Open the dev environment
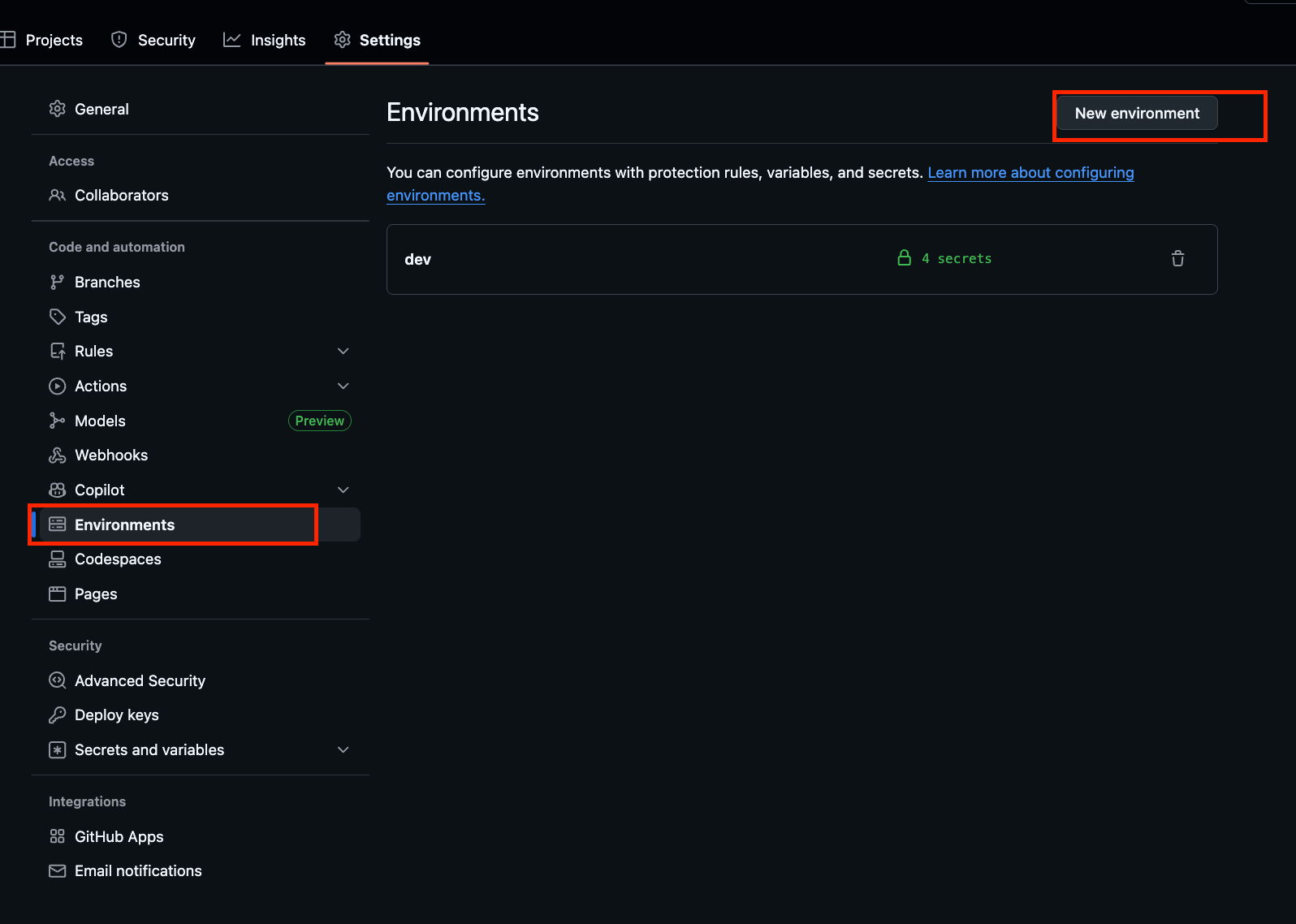Screen dimensions: 1296x924 [x=418, y=260]
